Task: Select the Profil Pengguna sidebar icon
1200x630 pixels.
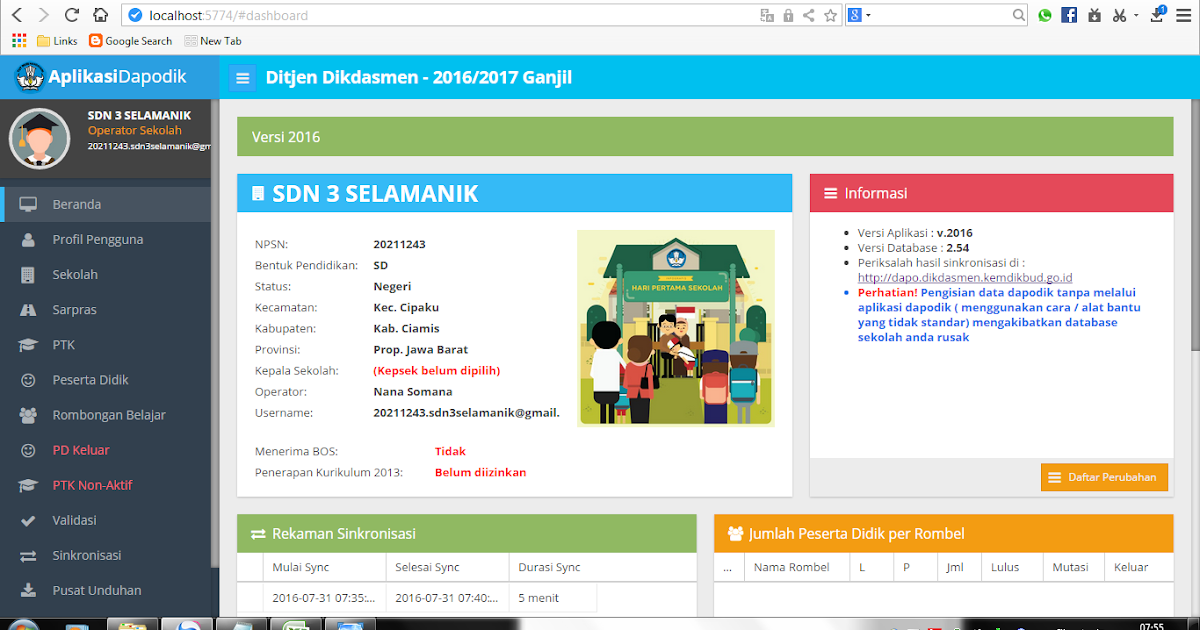Action: tap(30, 239)
